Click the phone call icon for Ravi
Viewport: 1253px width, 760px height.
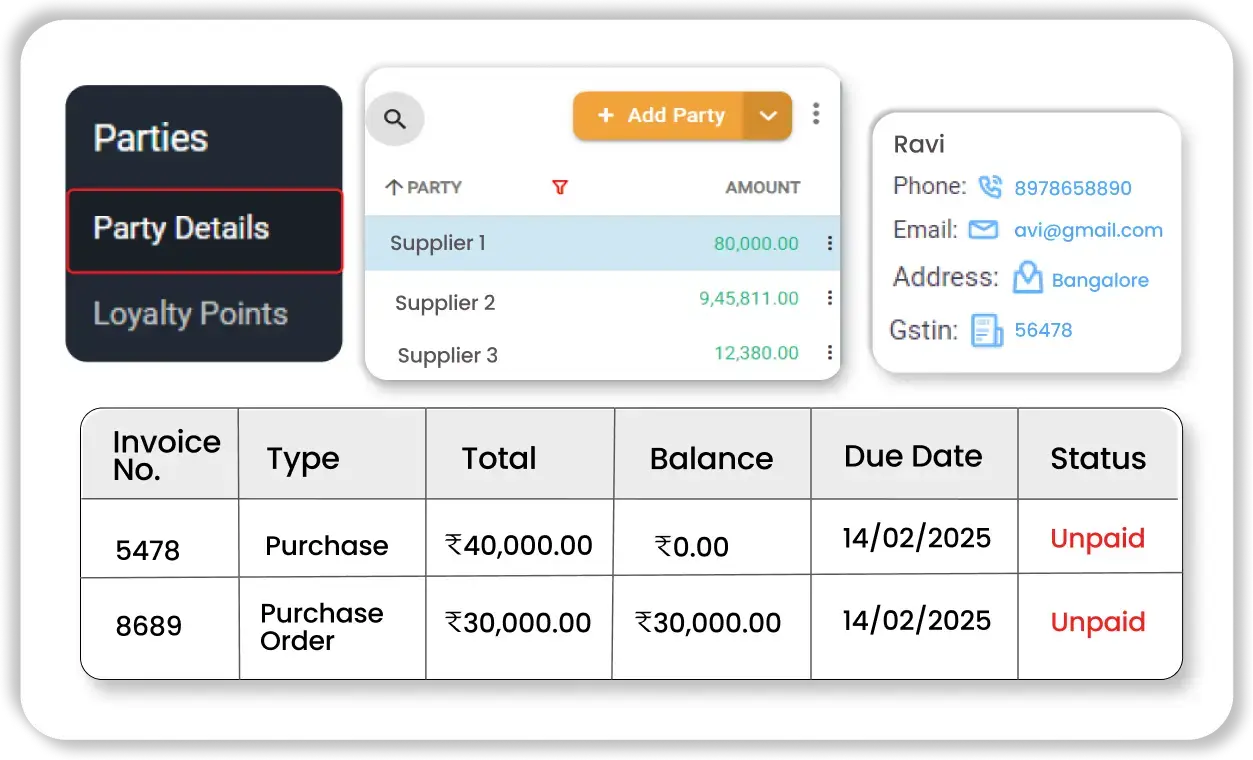(x=989, y=187)
